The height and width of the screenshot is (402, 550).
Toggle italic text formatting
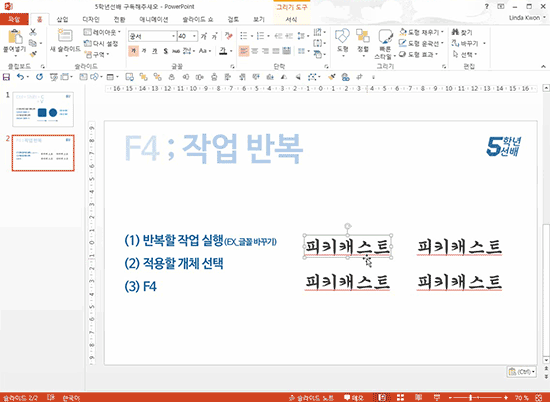click(x=144, y=51)
